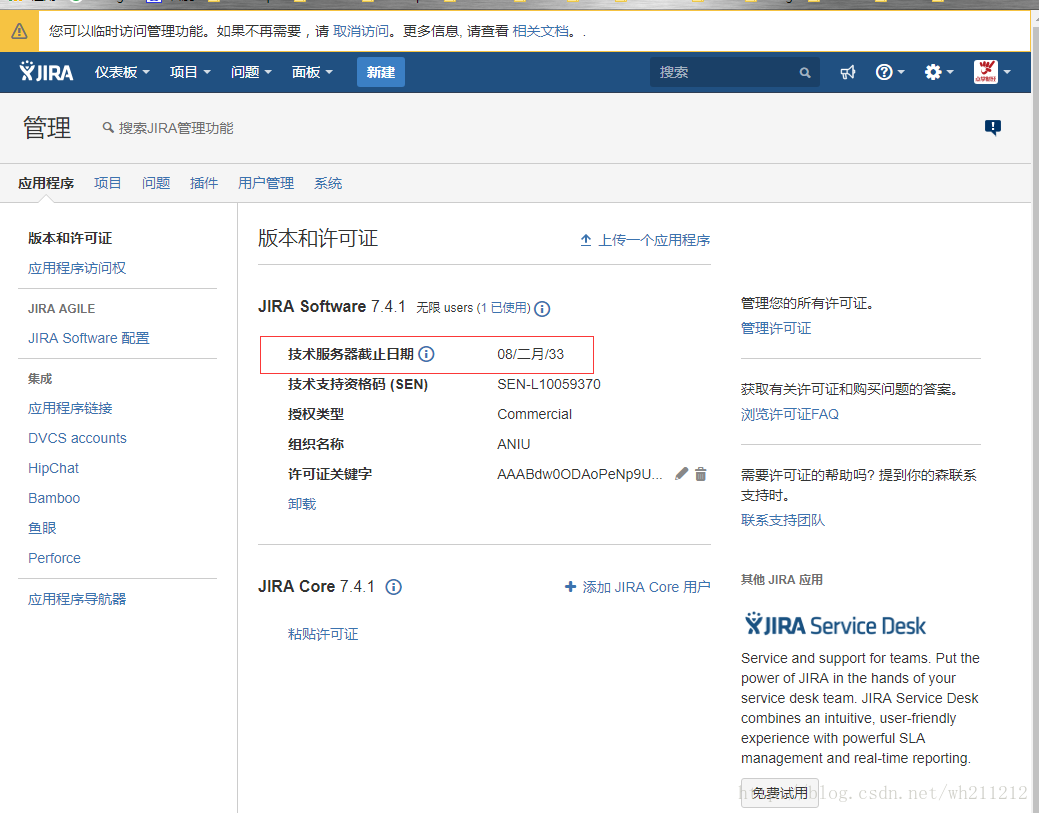
Task: Expand the 仪表板 dropdown menu
Action: click(x=122, y=72)
